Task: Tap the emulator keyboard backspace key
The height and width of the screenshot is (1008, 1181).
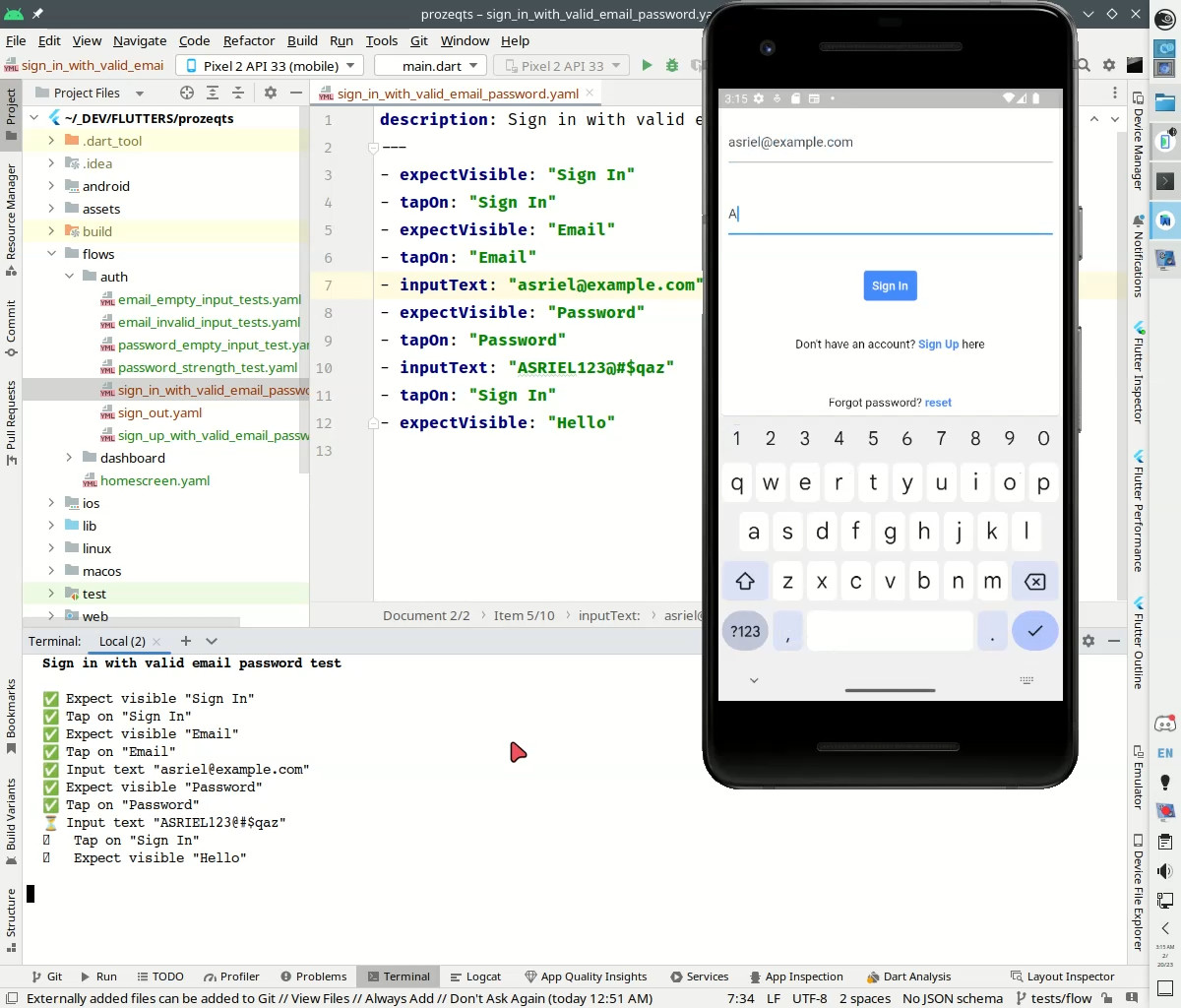Action: click(1035, 582)
